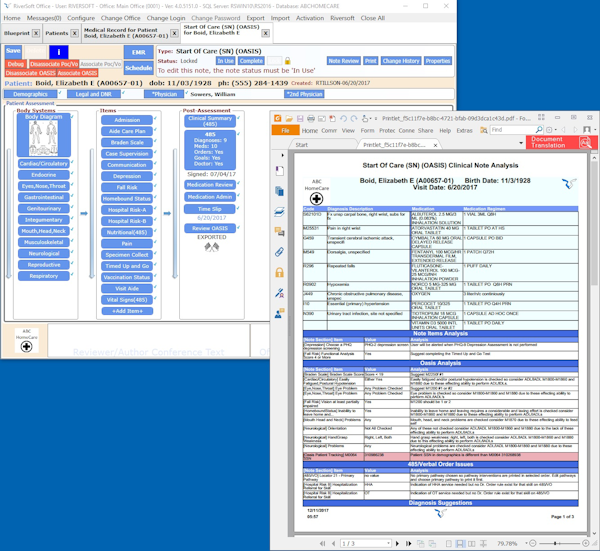Screen dimensions: 600x551
Task: Switch to Medical Record for Patient tab
Action: point(126,33)
